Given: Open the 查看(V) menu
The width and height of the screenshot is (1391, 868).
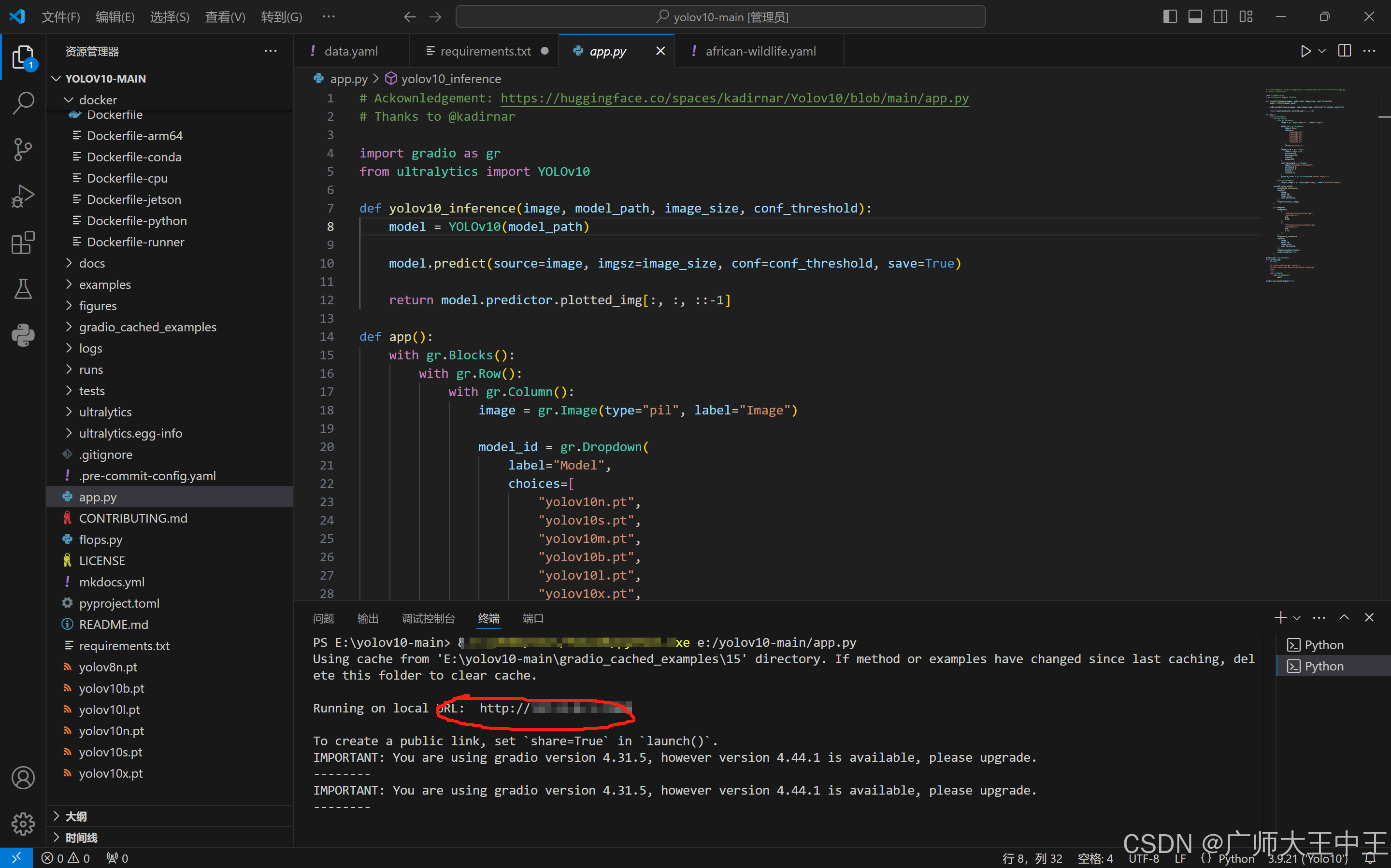Looking at the screenshot, I should coord(225,17).
